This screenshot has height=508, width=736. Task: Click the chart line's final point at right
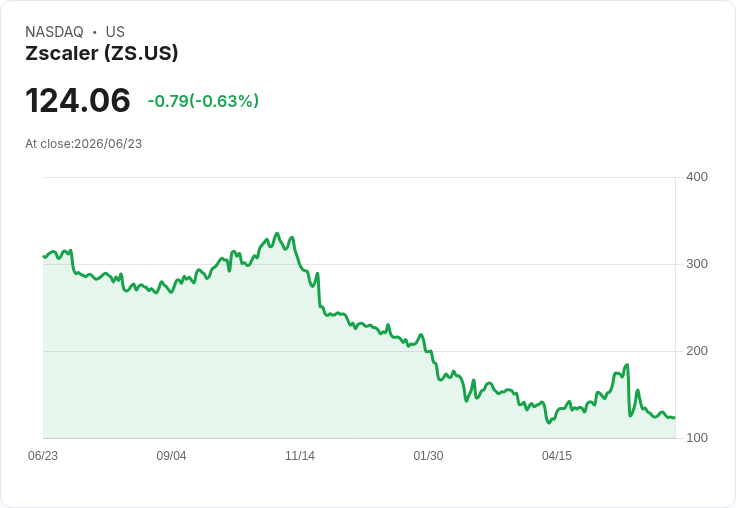click(675, 417)
